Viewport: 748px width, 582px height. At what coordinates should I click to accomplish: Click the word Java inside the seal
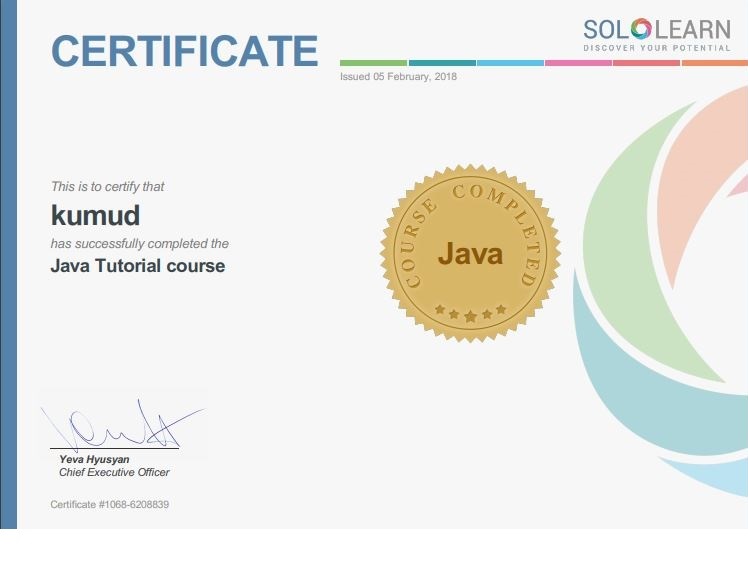[x=470, y=254]
